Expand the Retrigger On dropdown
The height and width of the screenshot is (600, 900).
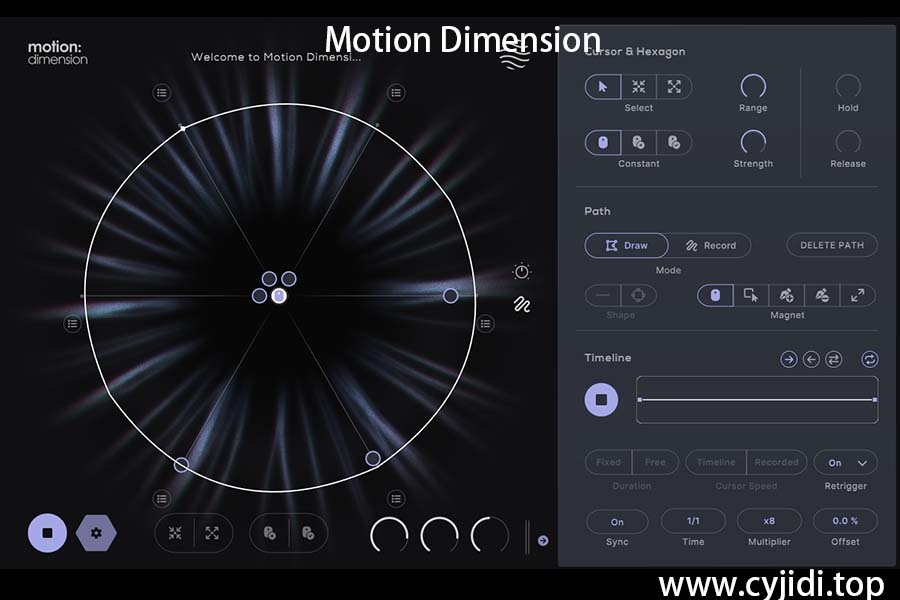pos(845,463)
